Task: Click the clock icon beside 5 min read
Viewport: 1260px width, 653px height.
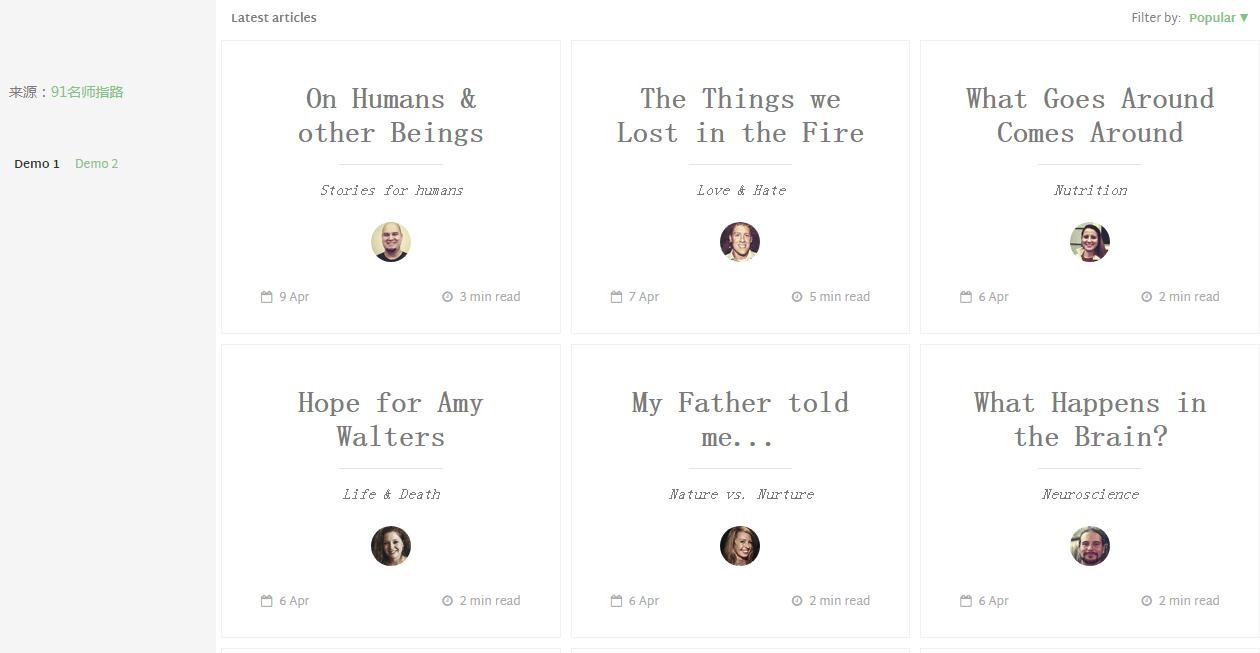Action: pos(797,297)
